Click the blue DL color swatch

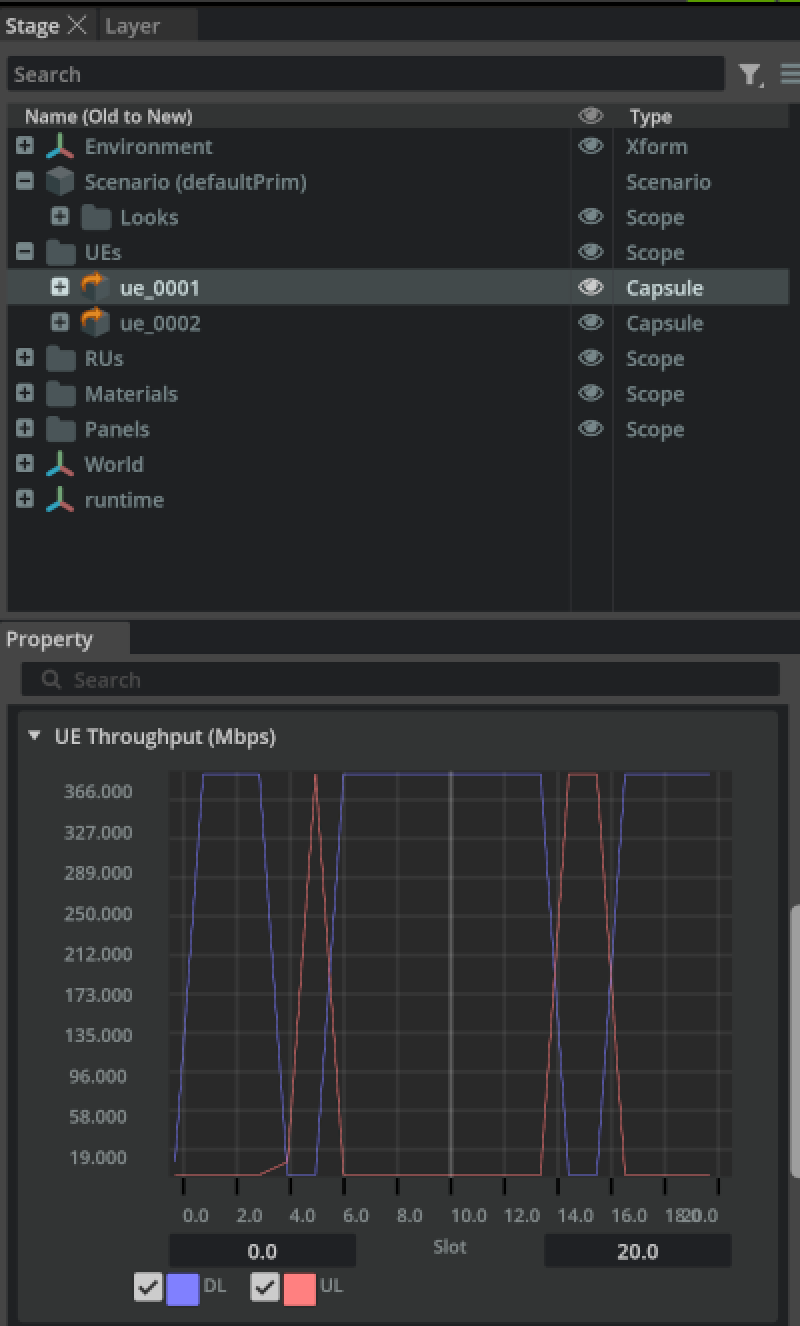coord(182,1288)
